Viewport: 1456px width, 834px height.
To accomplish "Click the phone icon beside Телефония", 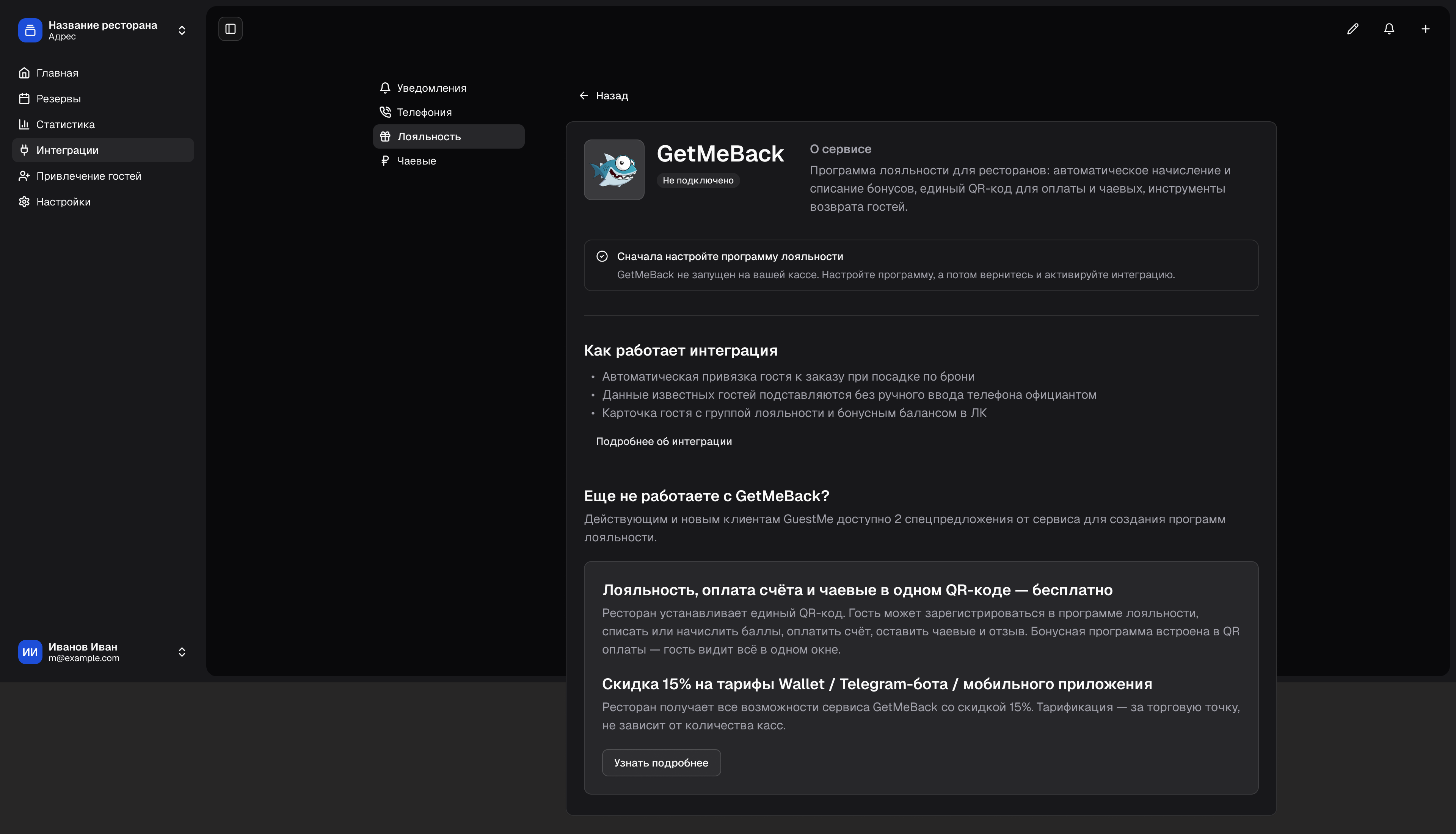I will point(385,112).
